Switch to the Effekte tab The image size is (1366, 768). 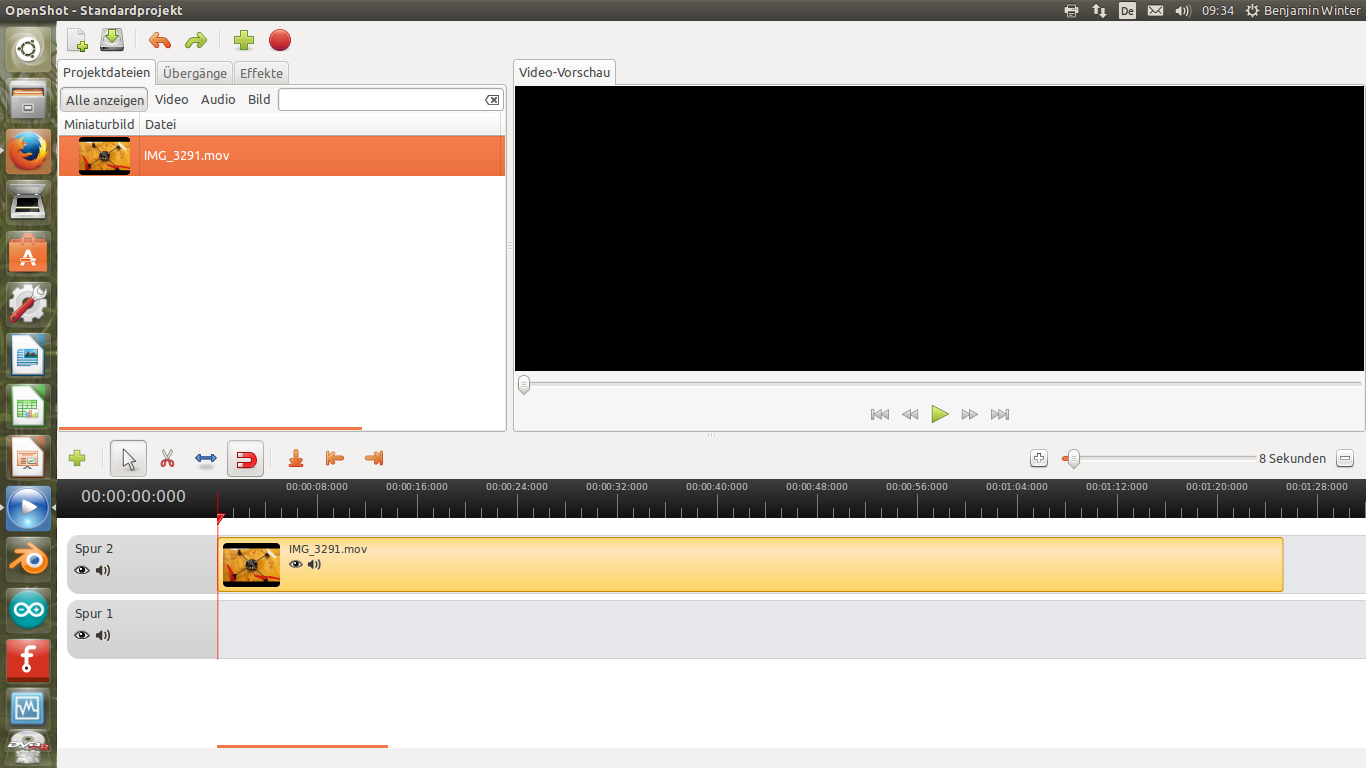[262, 73]
